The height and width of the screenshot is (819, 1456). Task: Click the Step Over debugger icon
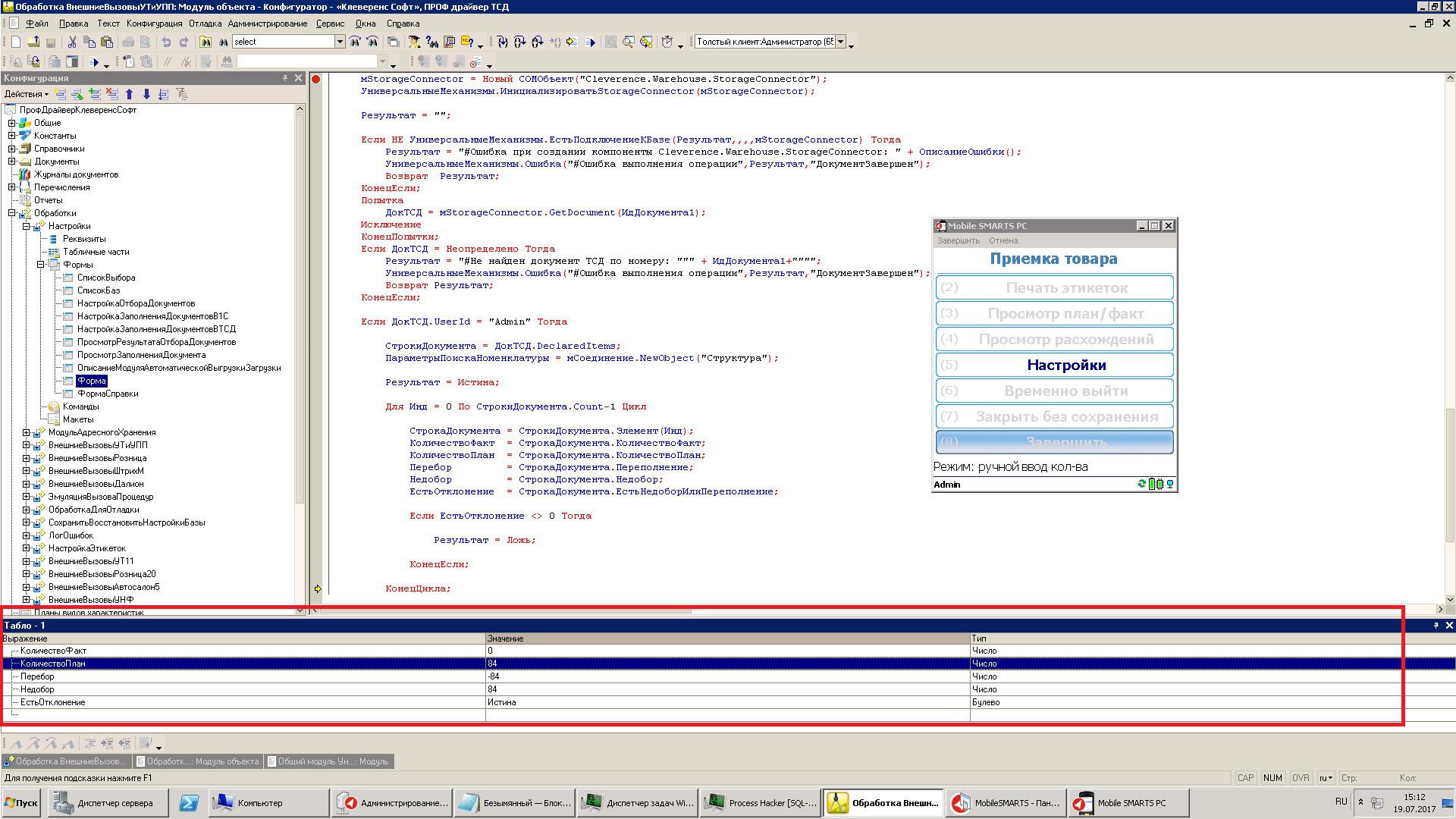pos(520,42)
